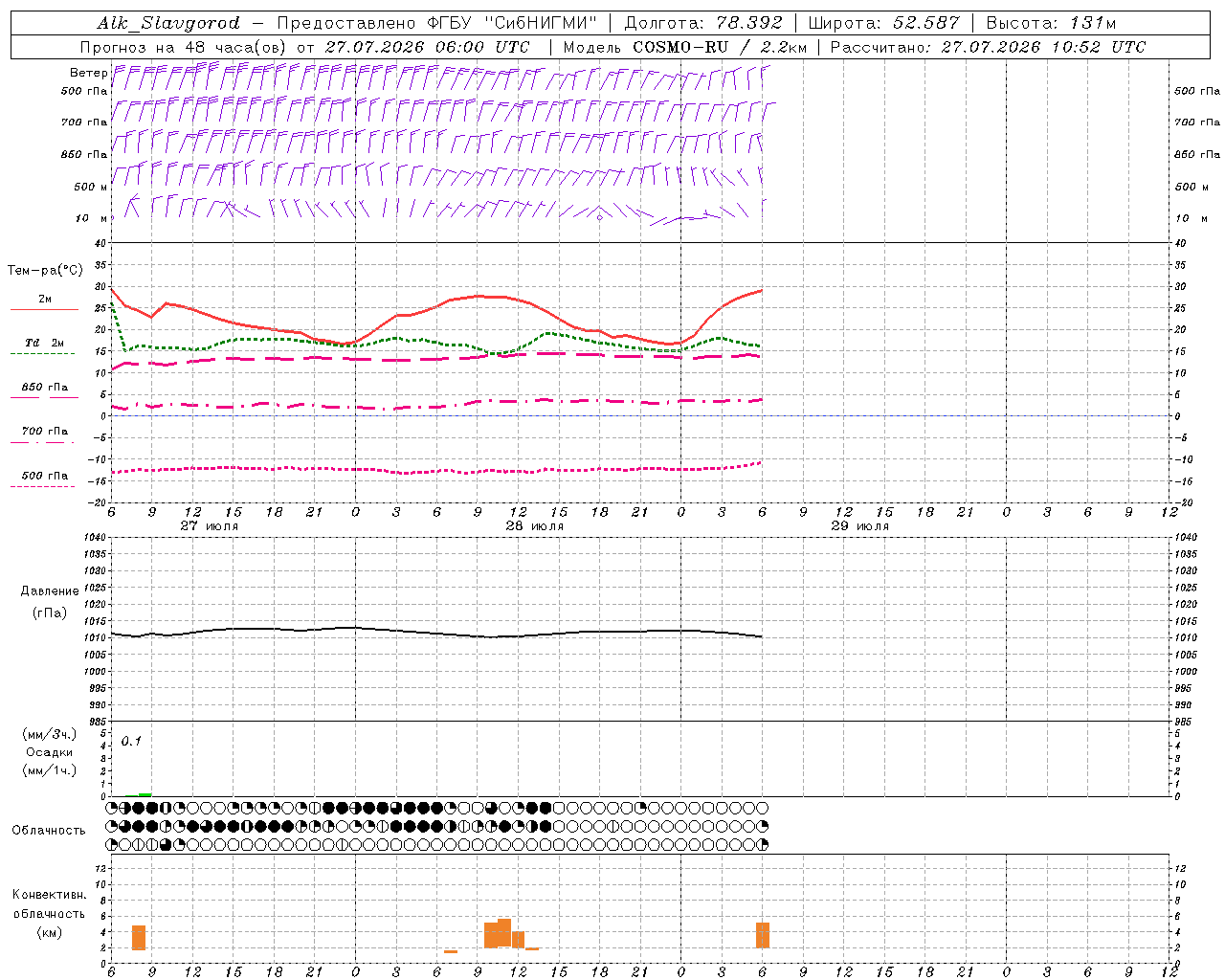Click the first orange convective cloud bar
Screen dimensions: 1225x980
[139, 938]
